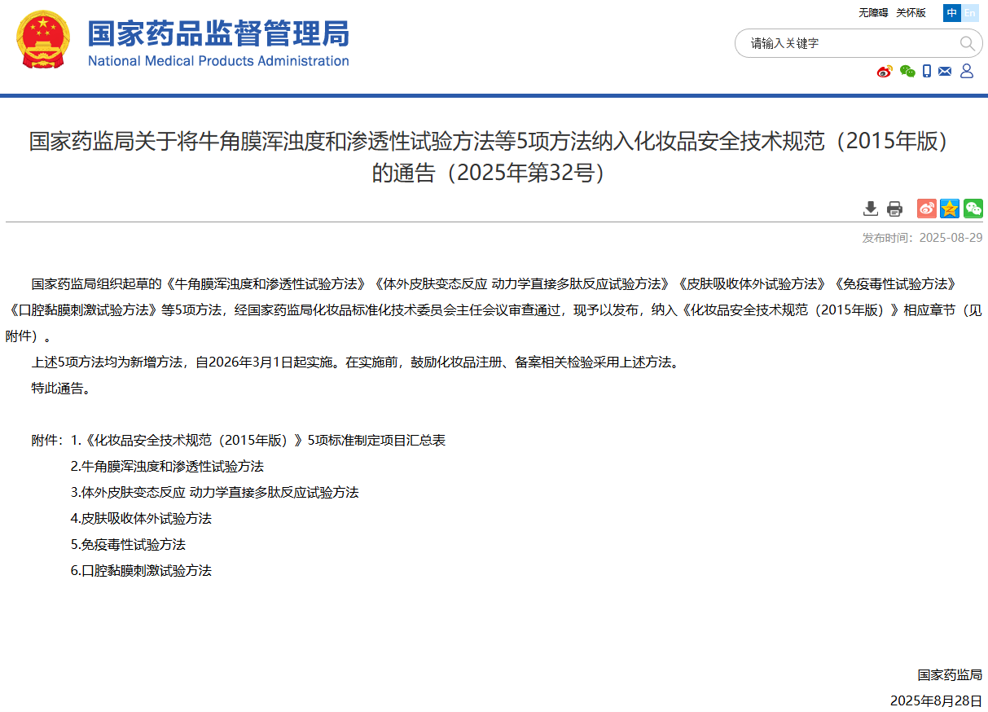The height and width of the screenshot is (712, 988).
Task: Open attachment 6.口腔黏膜刺激试验方法
Action: click(141, 570)
